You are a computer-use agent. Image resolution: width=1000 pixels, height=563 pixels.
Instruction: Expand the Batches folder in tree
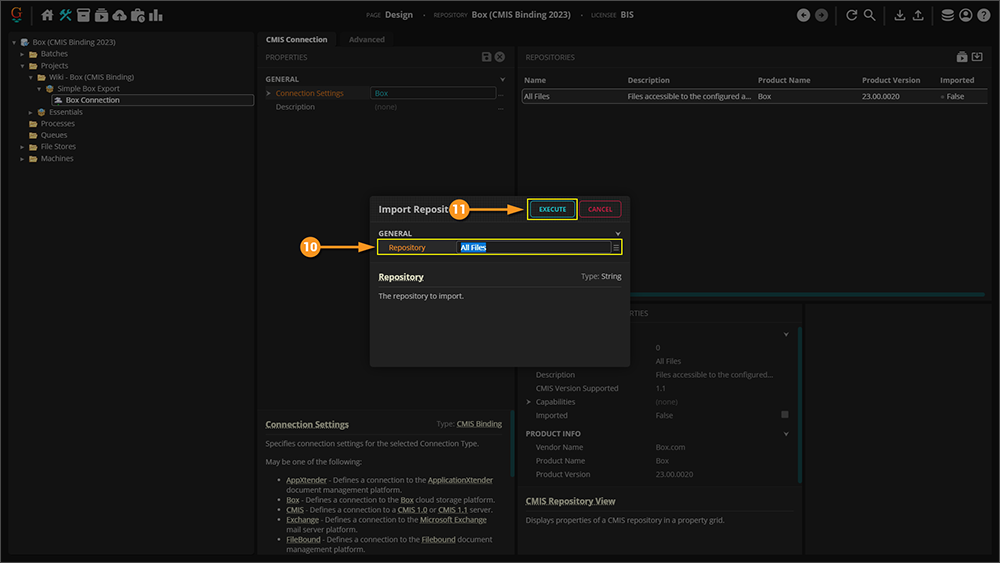(x=22, y=54)
